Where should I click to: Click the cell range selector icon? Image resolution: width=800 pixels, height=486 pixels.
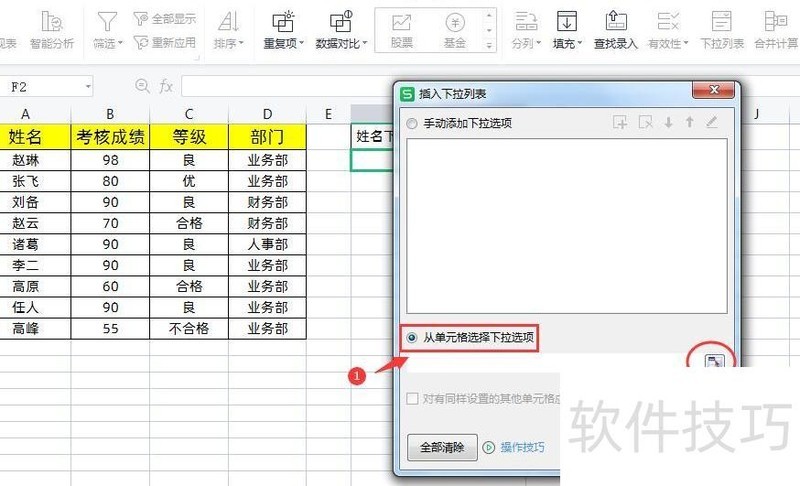pyautogui.click(x=714, y=361)
